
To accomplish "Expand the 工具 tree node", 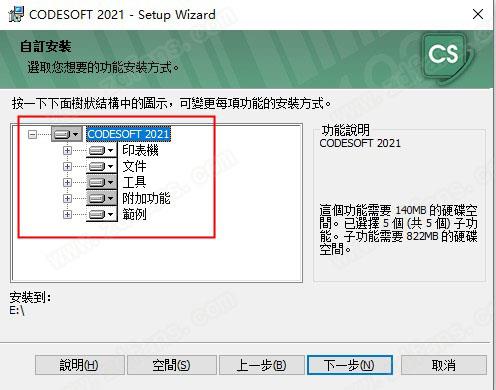I will pyautogui.click(x=67, y=182).
